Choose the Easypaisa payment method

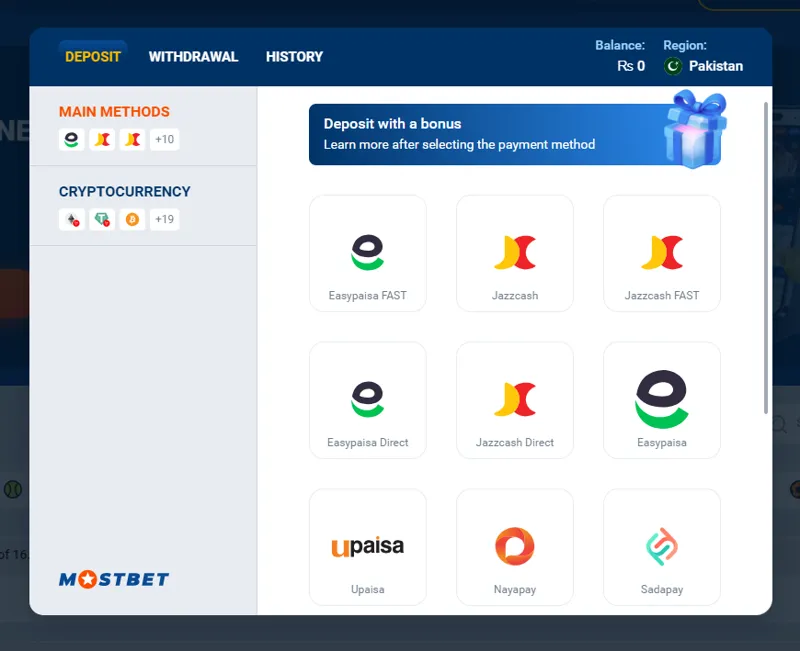(x=661, y=399)
